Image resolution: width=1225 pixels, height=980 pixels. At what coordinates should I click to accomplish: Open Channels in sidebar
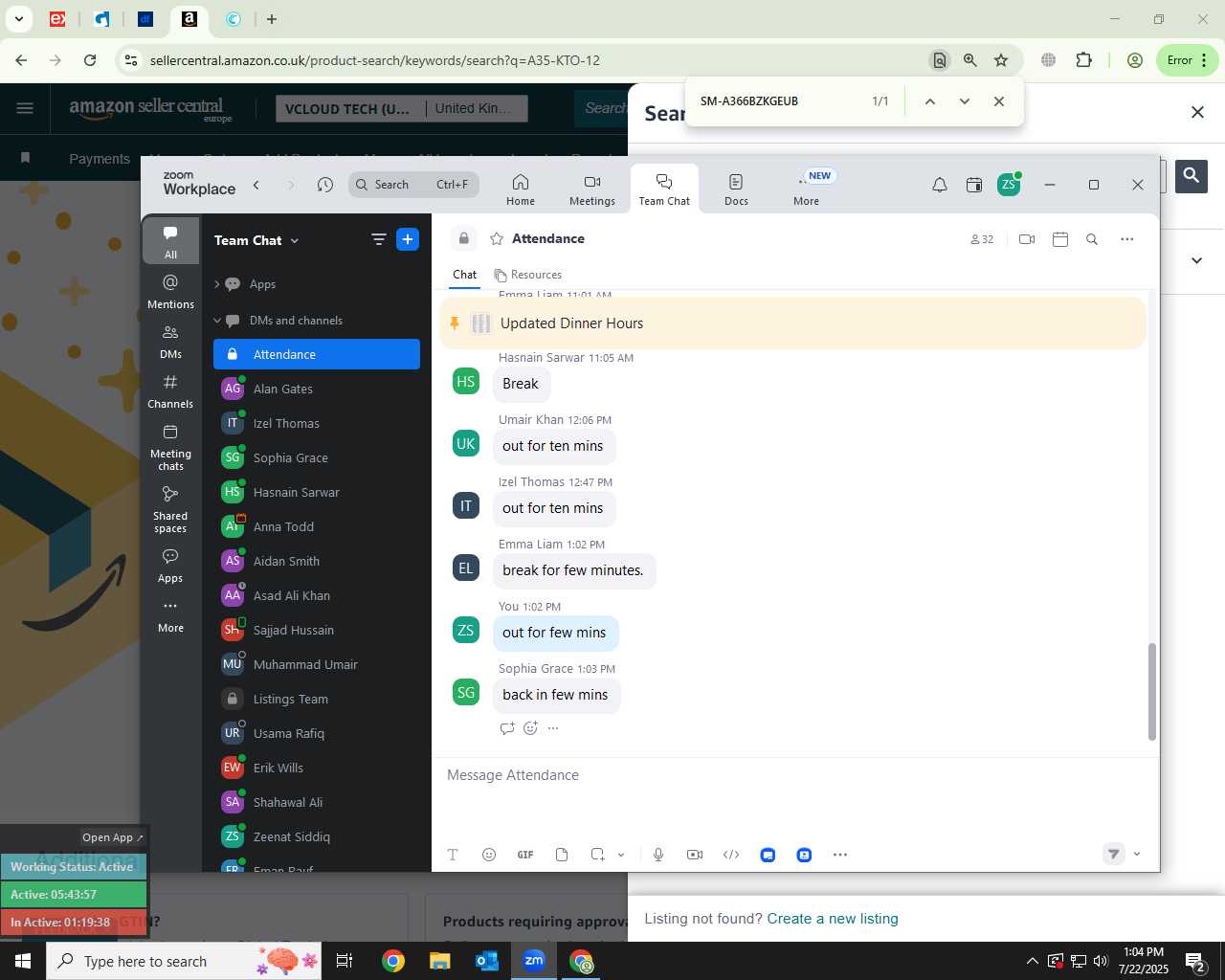pyautogui.click(x=170, y=391)
